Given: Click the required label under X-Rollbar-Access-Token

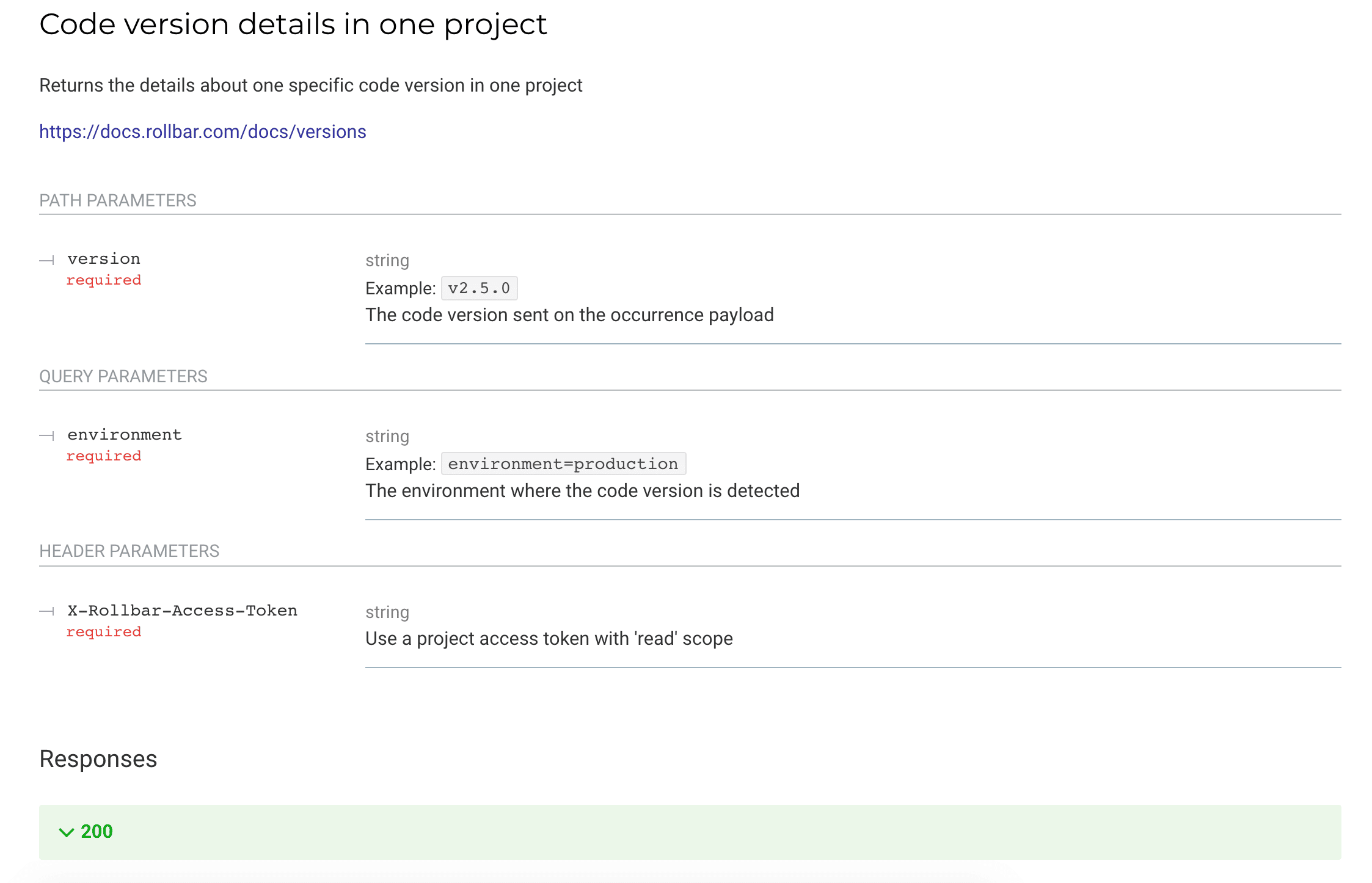Looking at the screenshot, I should [x=104, y=631].
